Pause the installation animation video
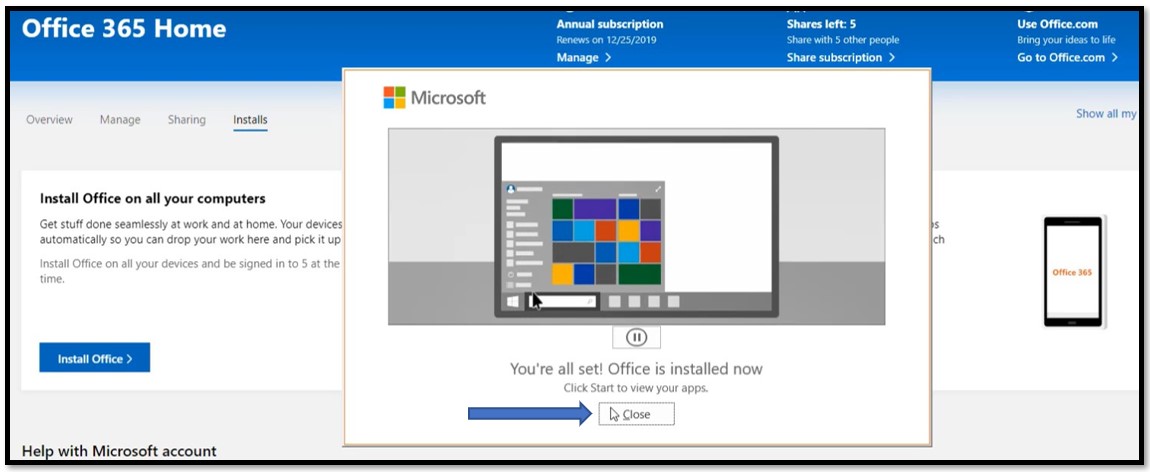1150x472 pixels. pyautogui.click(x=637, y=337)
